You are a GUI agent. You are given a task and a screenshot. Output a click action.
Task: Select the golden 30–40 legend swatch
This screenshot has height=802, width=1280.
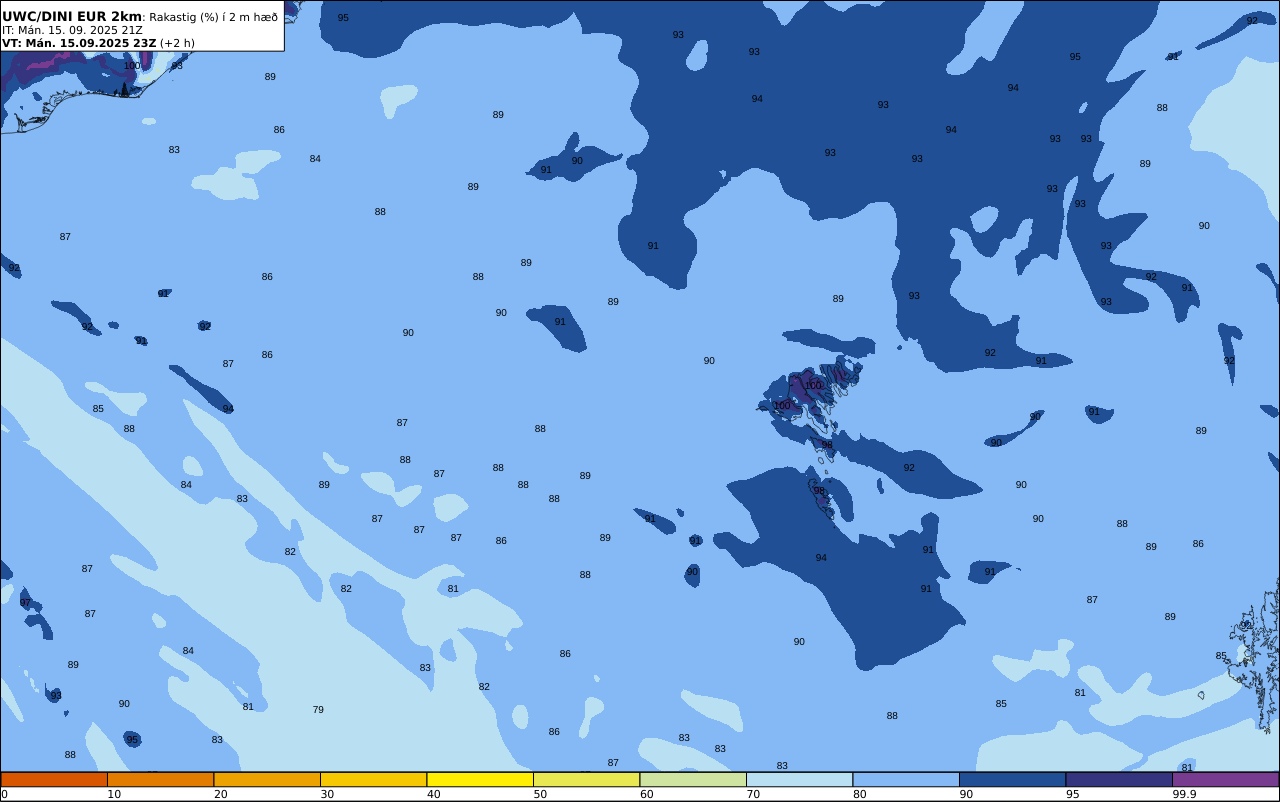point(373,779)
